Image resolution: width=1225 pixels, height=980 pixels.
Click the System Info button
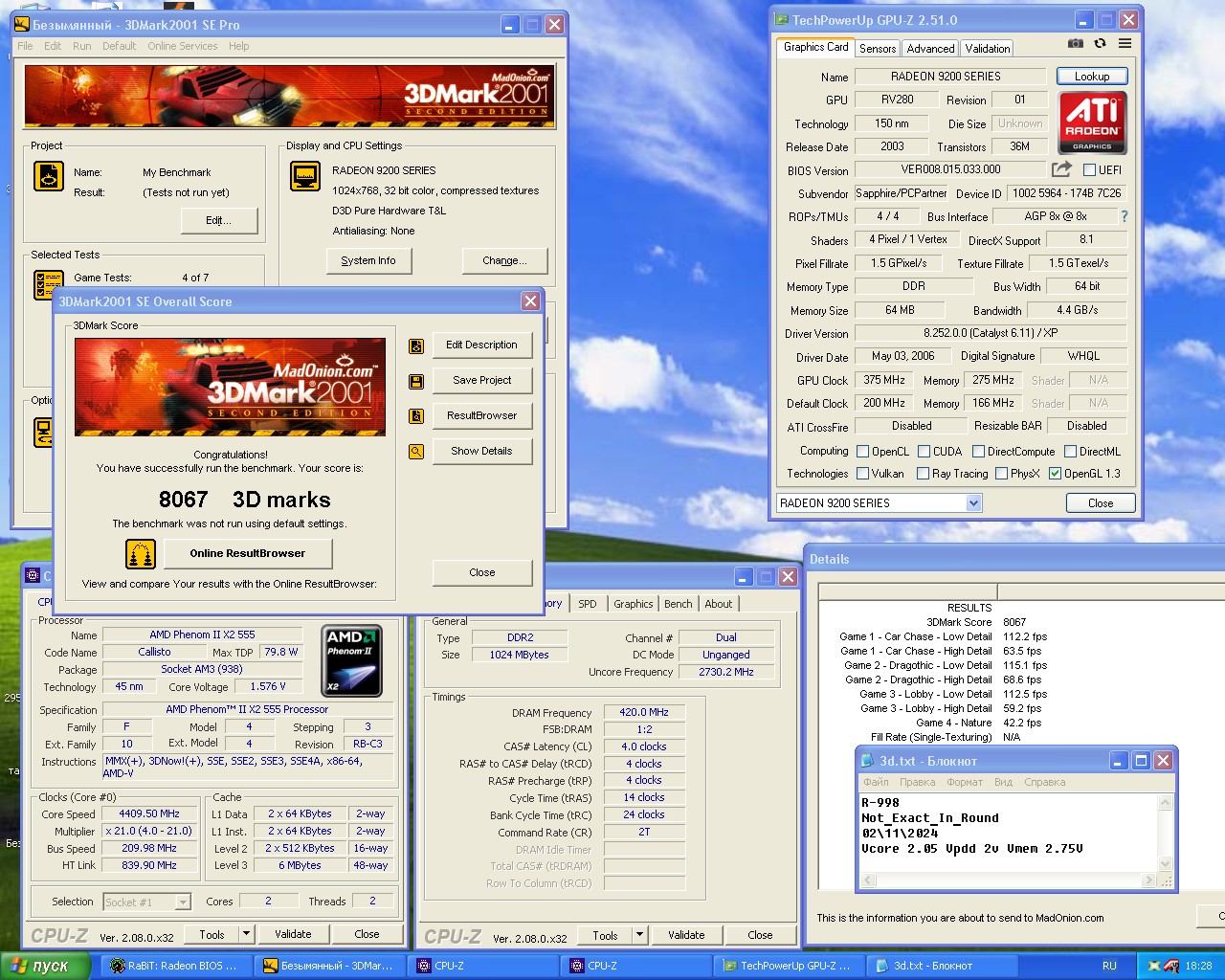(368, 260)
